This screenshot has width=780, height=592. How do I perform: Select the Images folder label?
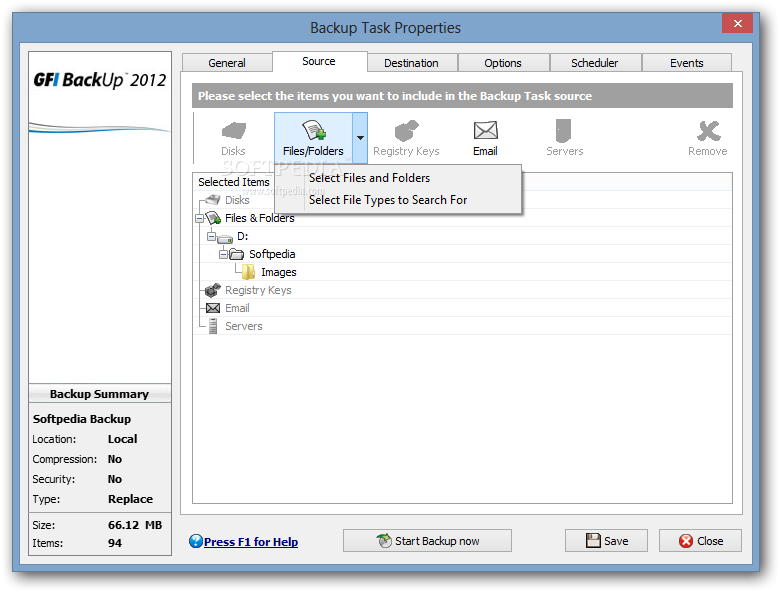tap(279, 272)
